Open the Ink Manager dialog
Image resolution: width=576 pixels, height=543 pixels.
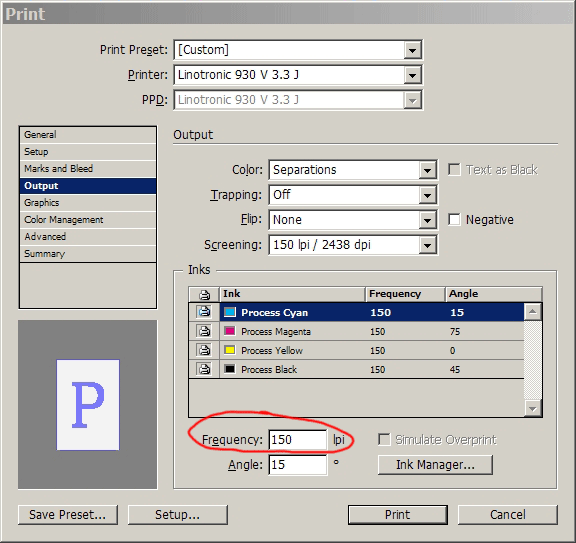pos(435,465)
